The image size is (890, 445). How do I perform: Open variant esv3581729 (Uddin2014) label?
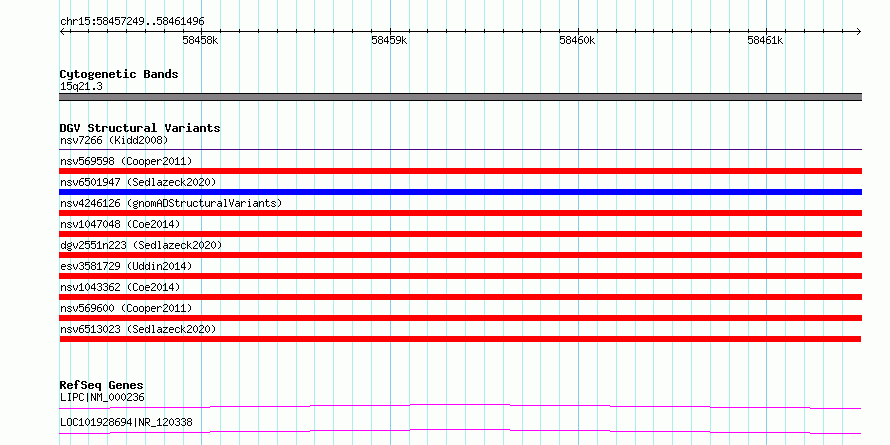[x=126, y=266]
